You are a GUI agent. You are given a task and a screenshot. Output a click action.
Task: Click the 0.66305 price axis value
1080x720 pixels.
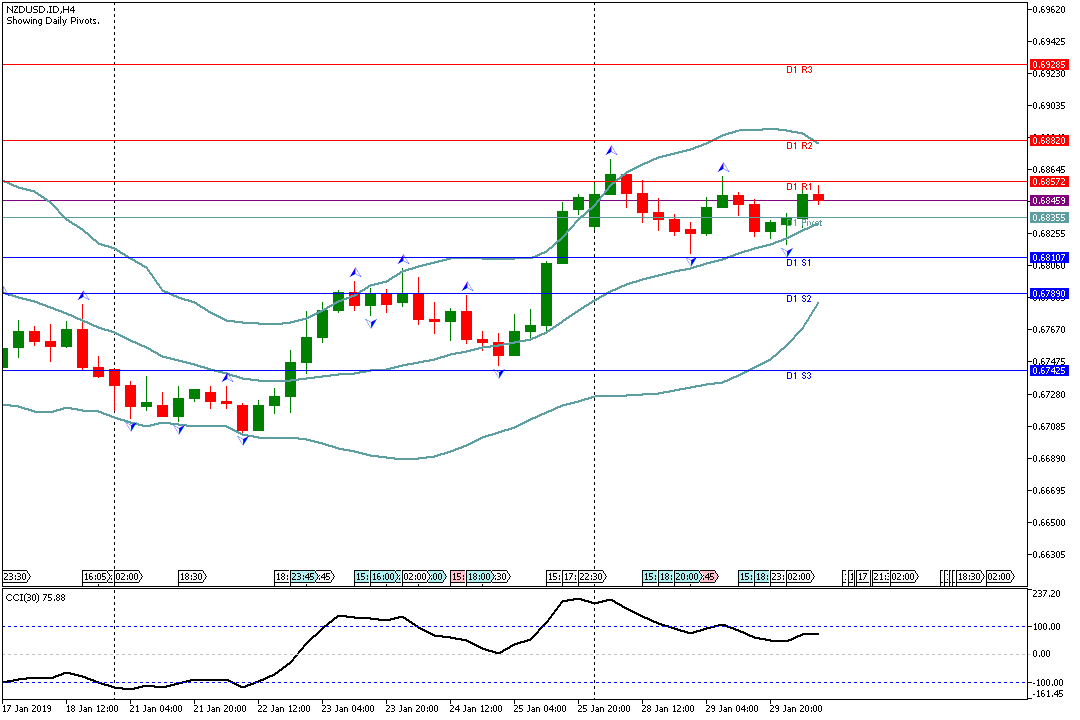point(1048,555)
